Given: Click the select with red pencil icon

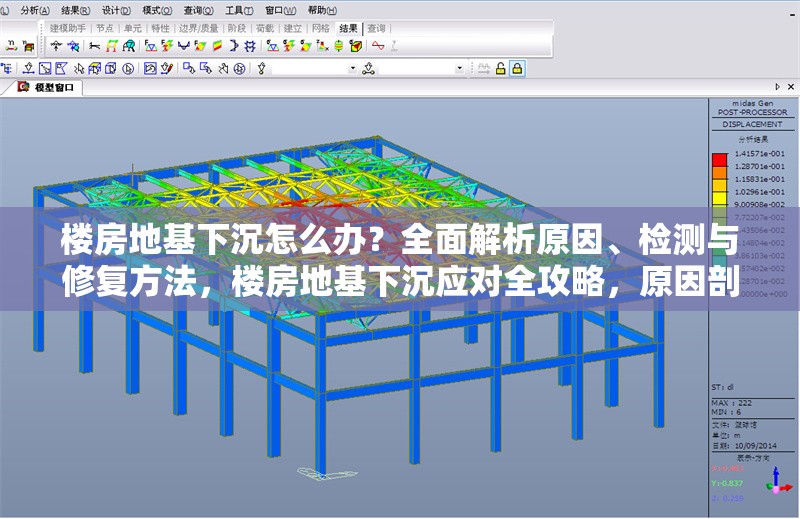Looking at the screenshot, I should click(167, 68).
